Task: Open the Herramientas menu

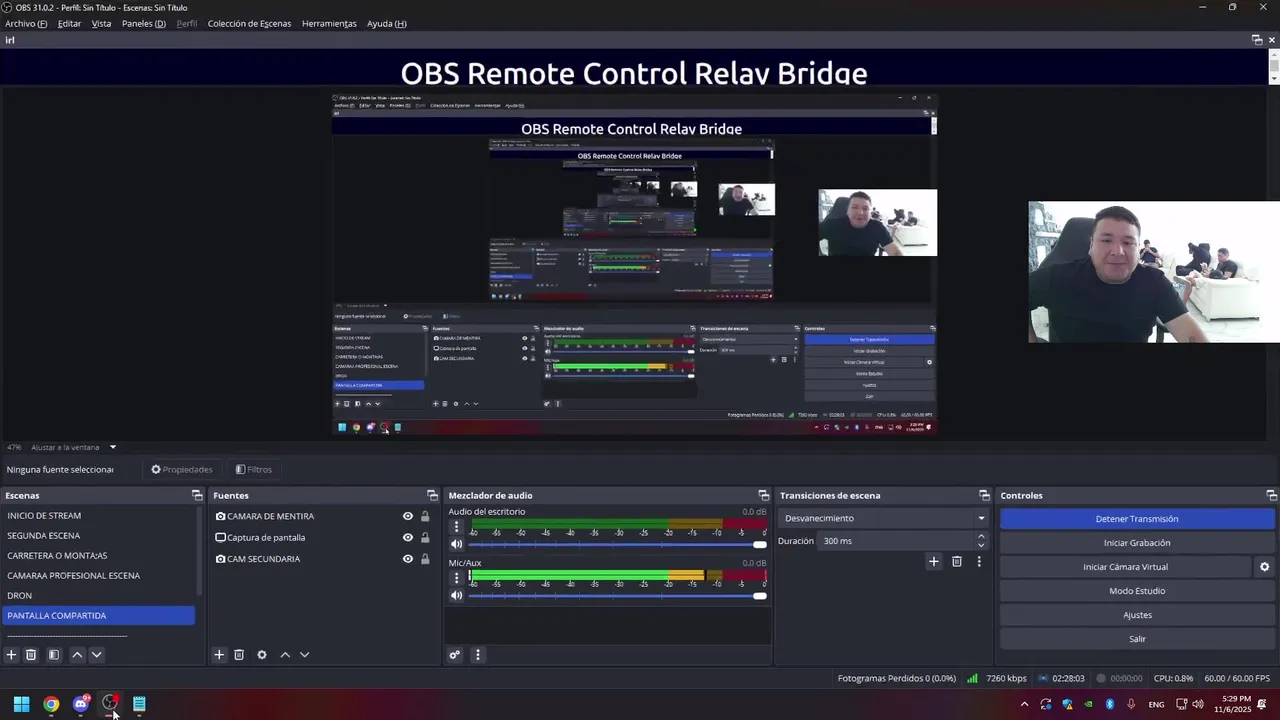Action: pyautogui.click(x=329, y=23)
